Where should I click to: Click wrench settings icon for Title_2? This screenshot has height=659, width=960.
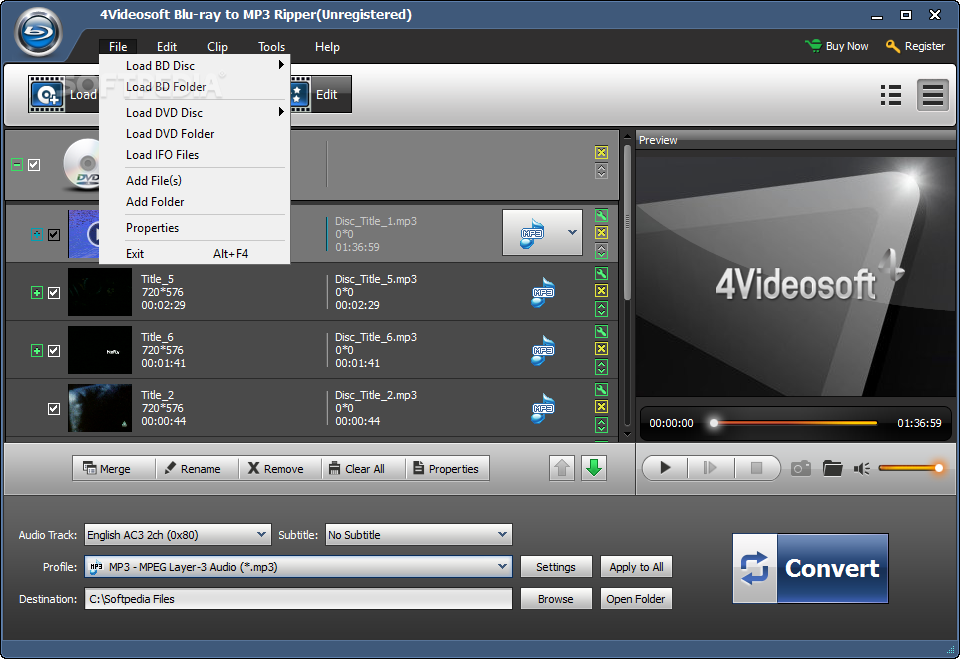(x=601, y=390)
